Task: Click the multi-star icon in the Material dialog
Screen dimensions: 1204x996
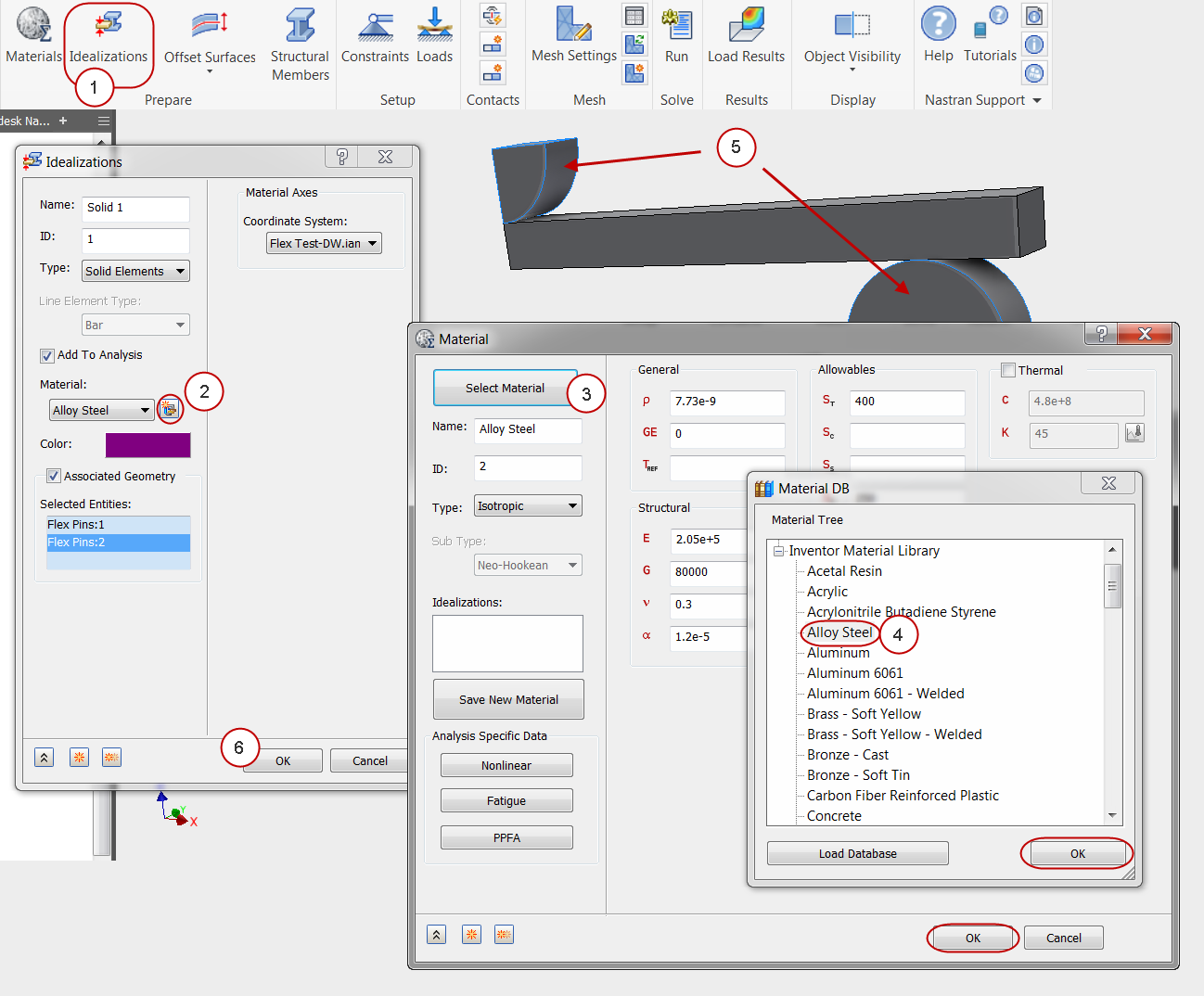Action: pos(504,935)
